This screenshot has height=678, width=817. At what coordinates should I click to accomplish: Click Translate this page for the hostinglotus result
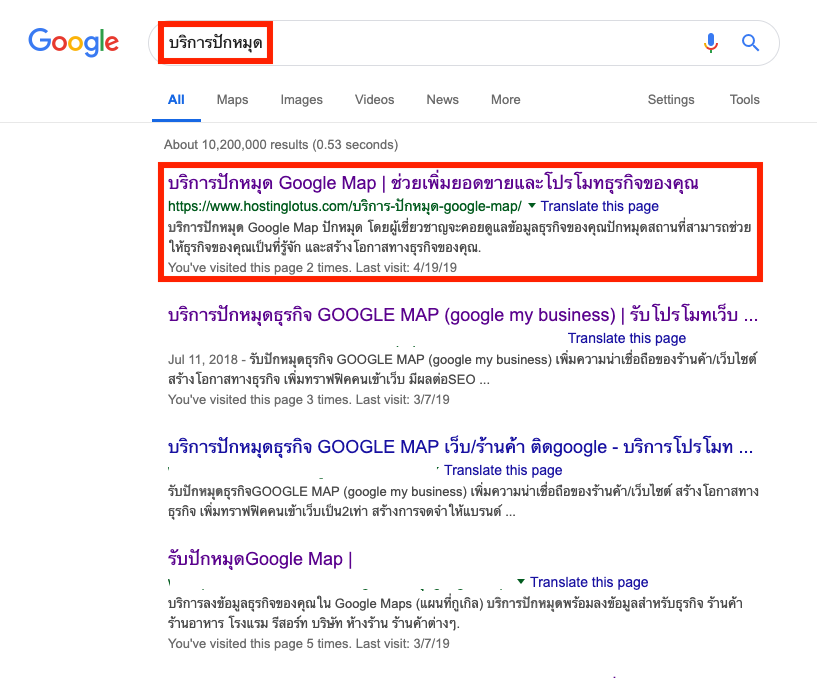tap(600, 206)
